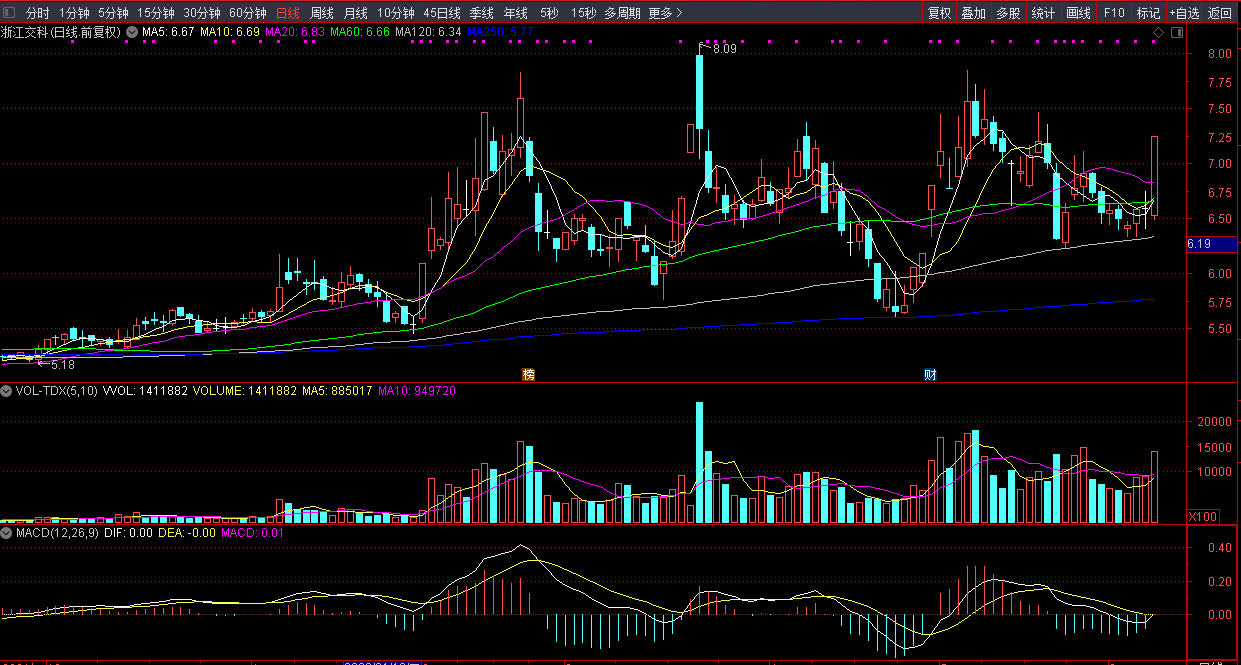This screenshot has height=665, width=1241.
Task: Open the 画线 drawing tools
Action: tap(1078, 13)
